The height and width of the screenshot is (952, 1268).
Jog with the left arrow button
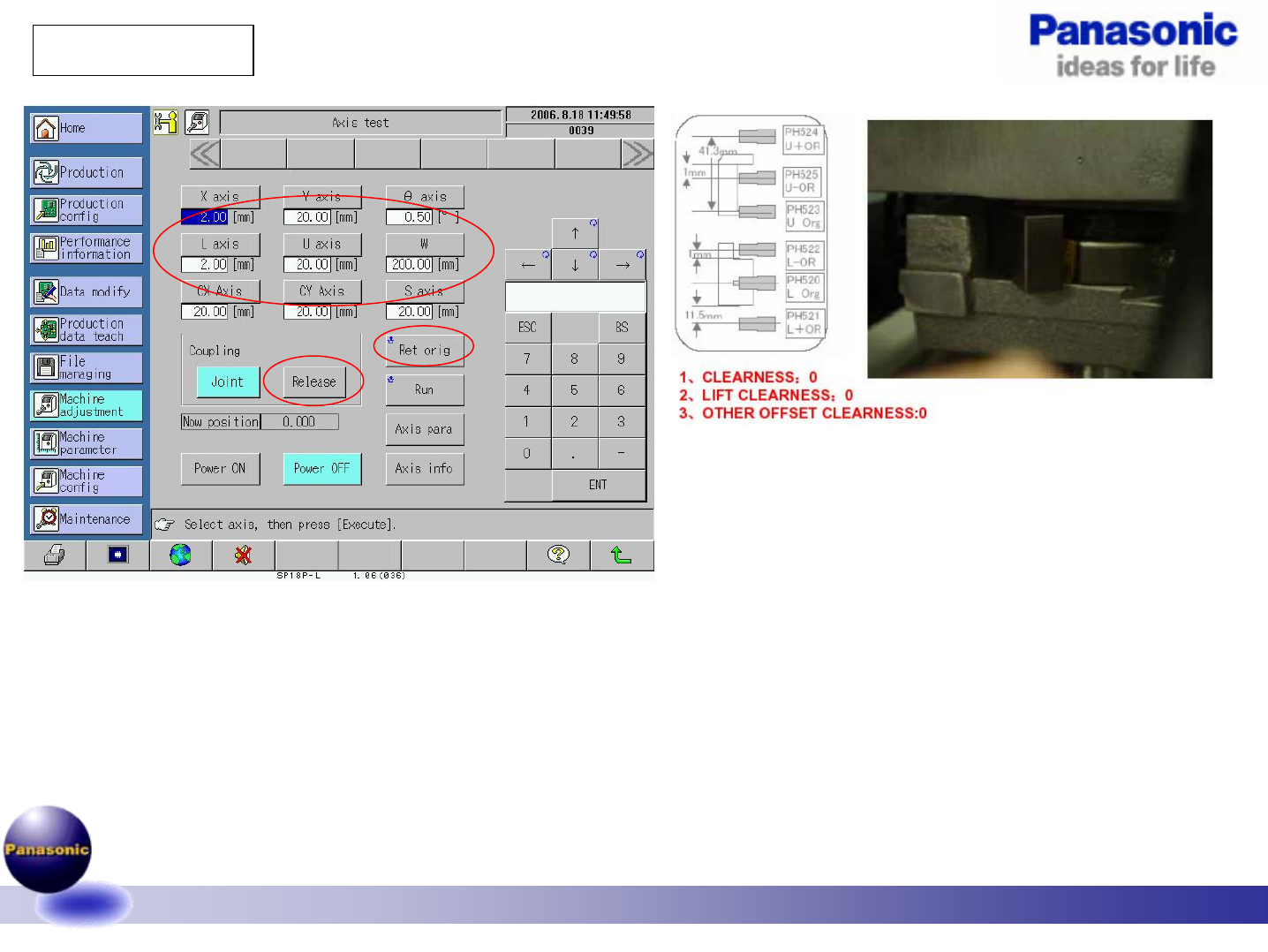(528, 265)
